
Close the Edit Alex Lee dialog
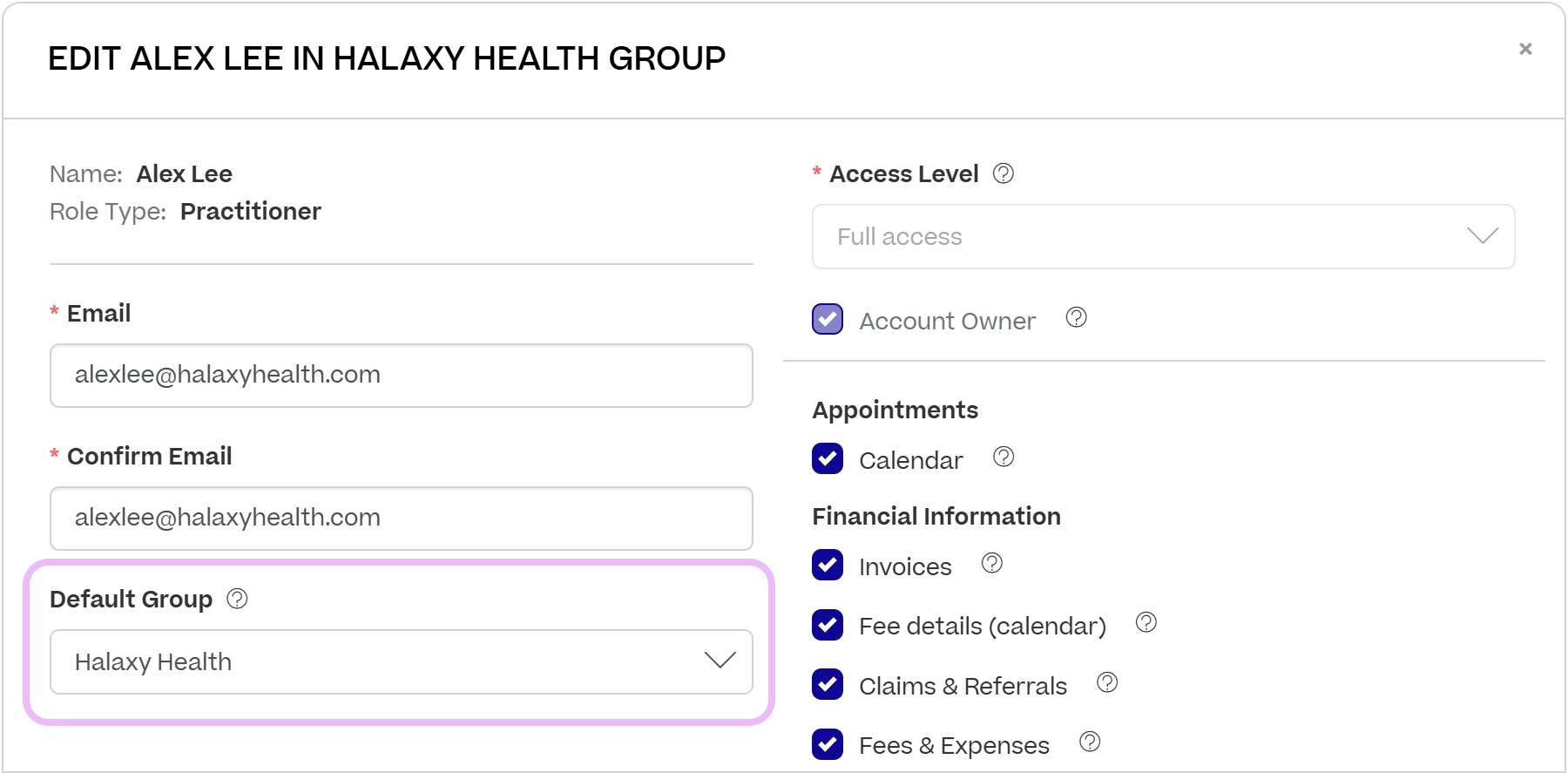[1525, 49]
